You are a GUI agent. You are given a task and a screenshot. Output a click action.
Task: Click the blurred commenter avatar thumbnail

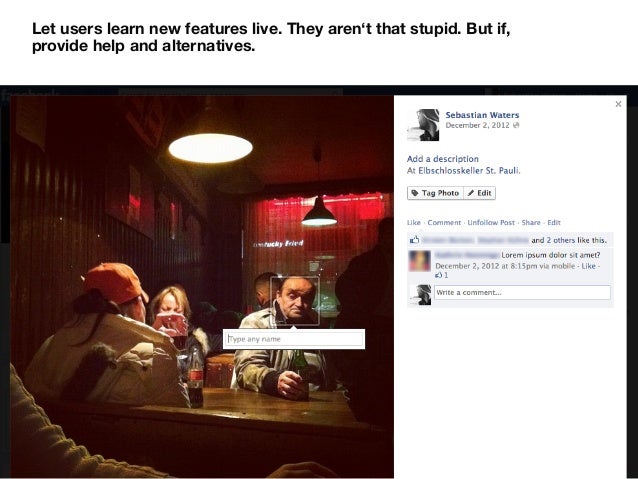(x=420, y=261)
